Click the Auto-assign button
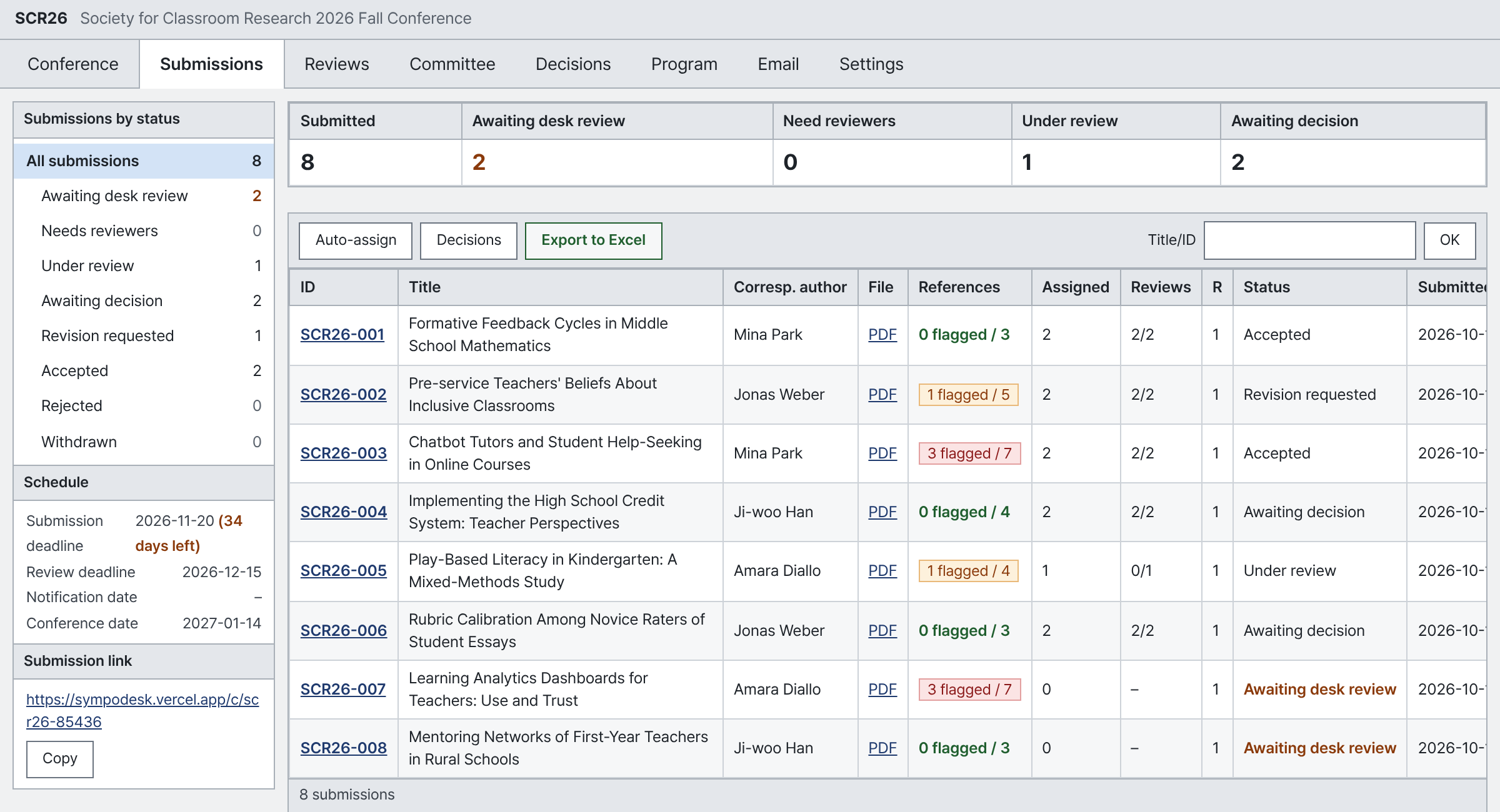 coord(356,240)
